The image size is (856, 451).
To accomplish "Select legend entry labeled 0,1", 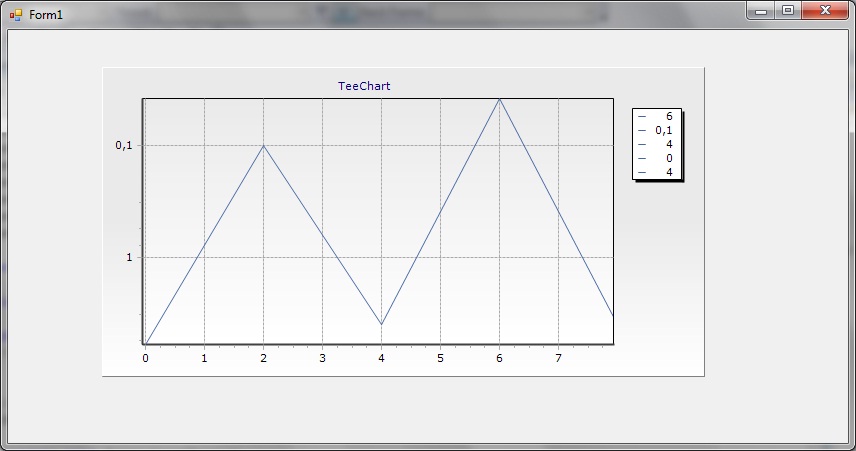I will 657,130.
